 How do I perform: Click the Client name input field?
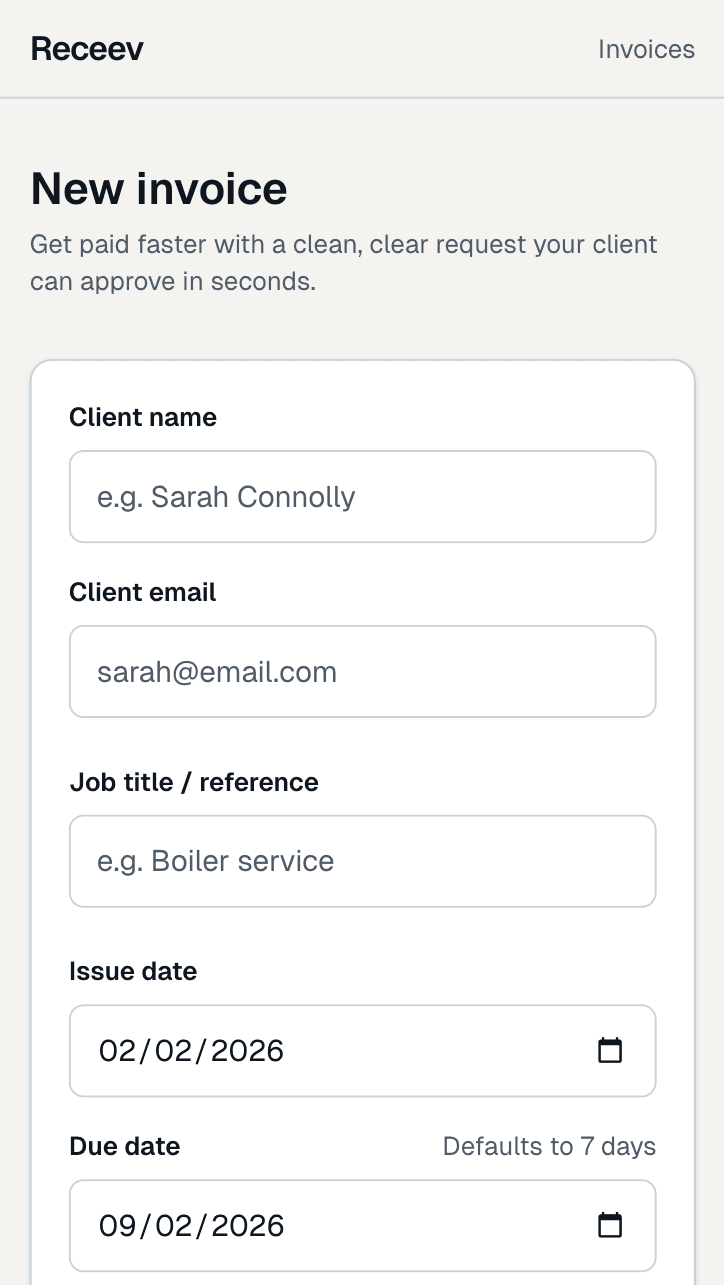click(x=362, y=496)
